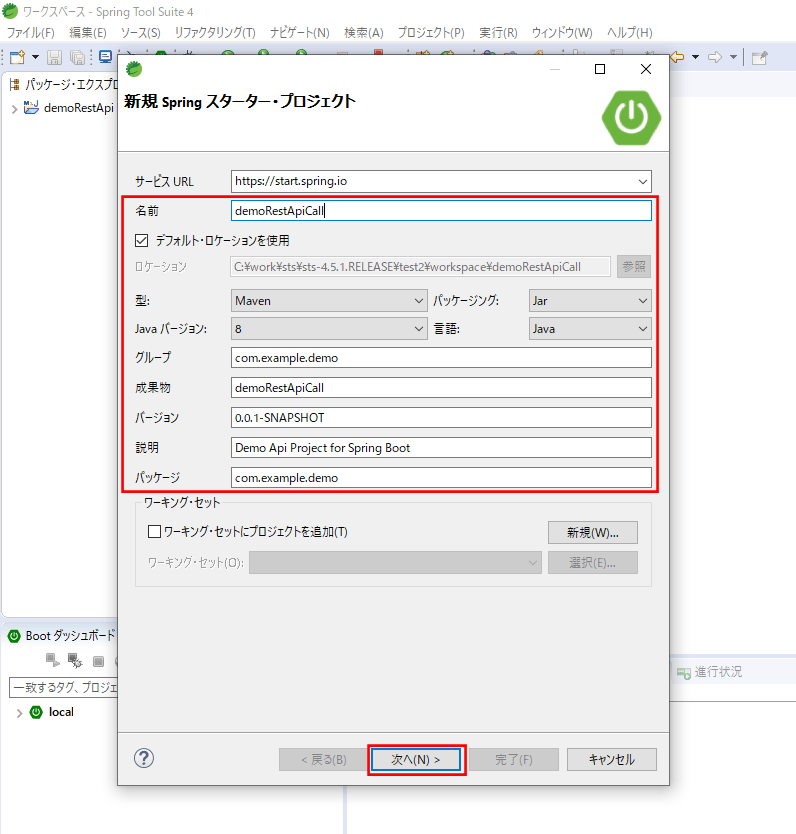Click the demoRestApi project folder icon
Viewport: 796px width, 834px height.
tap(31, 107)
